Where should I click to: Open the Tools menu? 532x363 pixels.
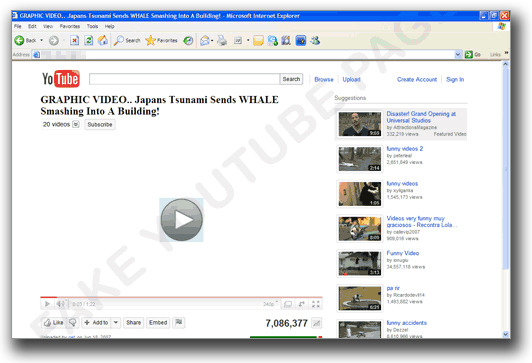coord(92,26)
